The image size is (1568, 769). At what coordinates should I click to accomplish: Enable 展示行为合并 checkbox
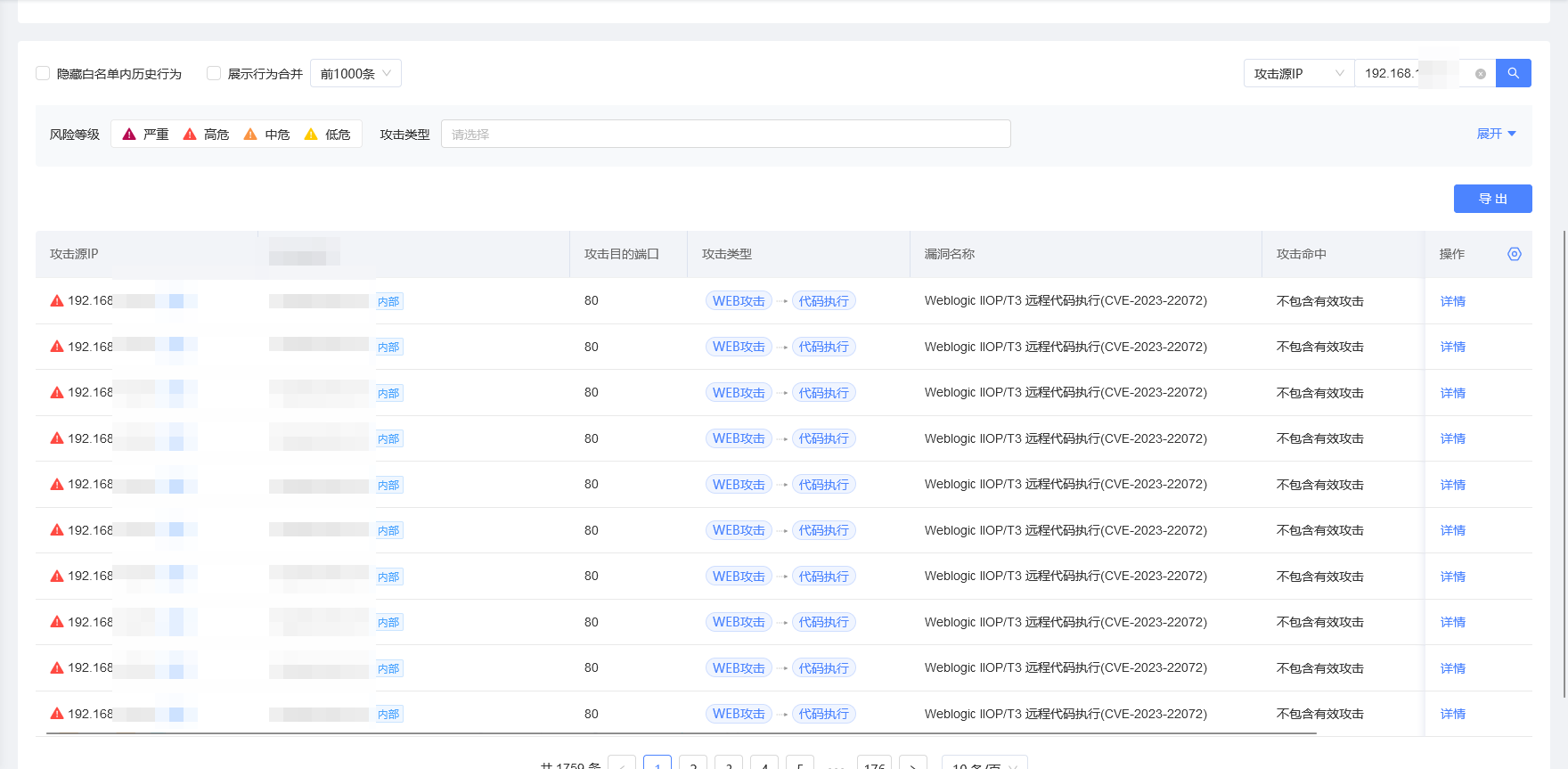tap(214, 73)
